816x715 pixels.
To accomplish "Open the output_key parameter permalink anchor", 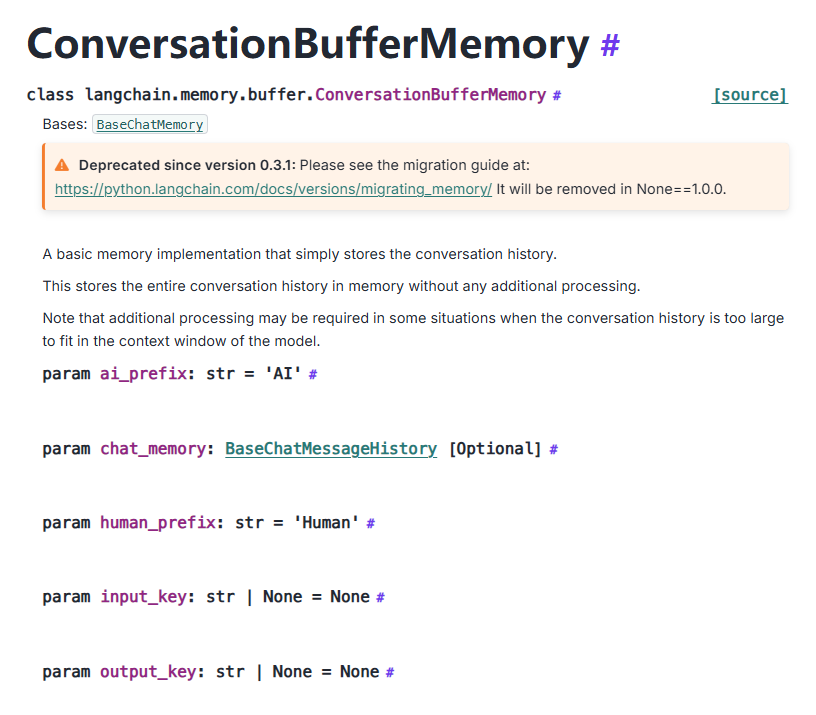I will (389, 672).
